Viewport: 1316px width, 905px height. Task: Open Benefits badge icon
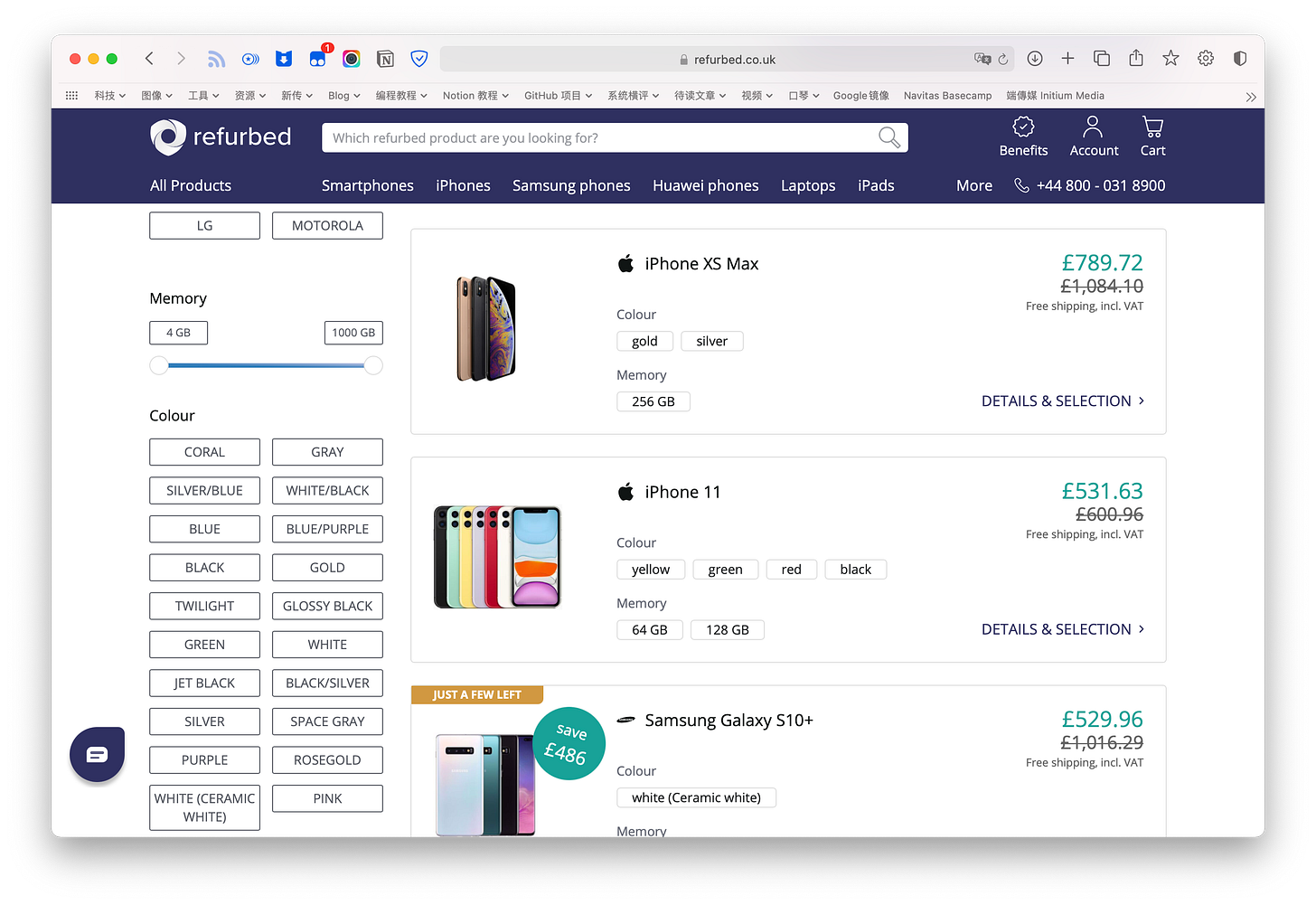click(x=1023, y=127)
